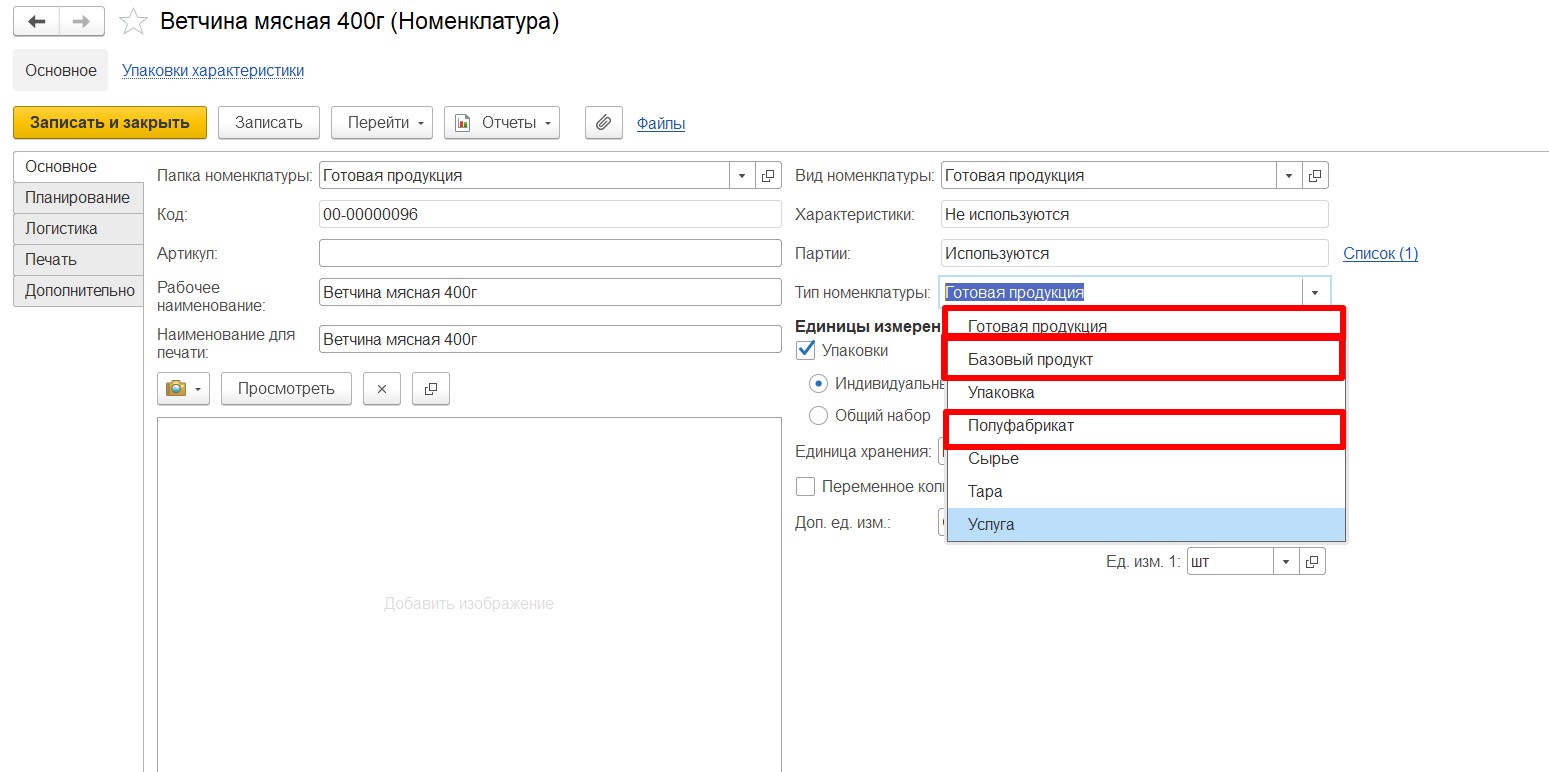
Task: Enable the Переменное количество checkbox
Action: [x=805, y=487]
